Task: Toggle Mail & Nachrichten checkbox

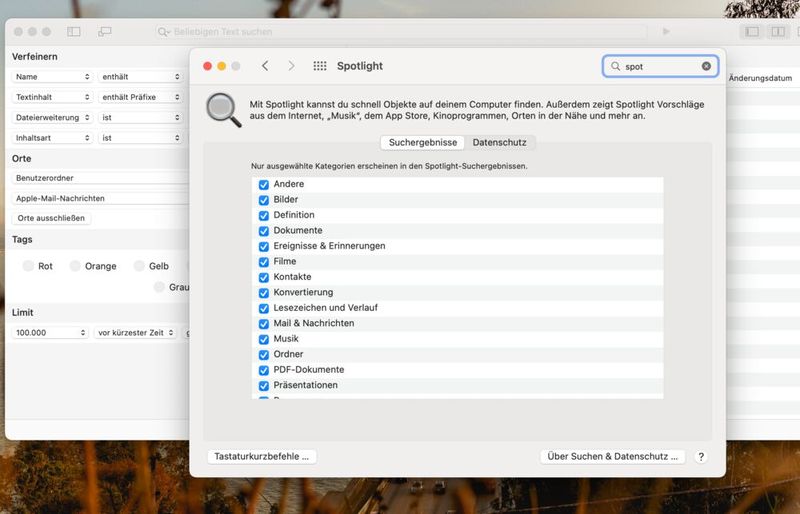Action: pyautogui.click(x=264, y=324)
